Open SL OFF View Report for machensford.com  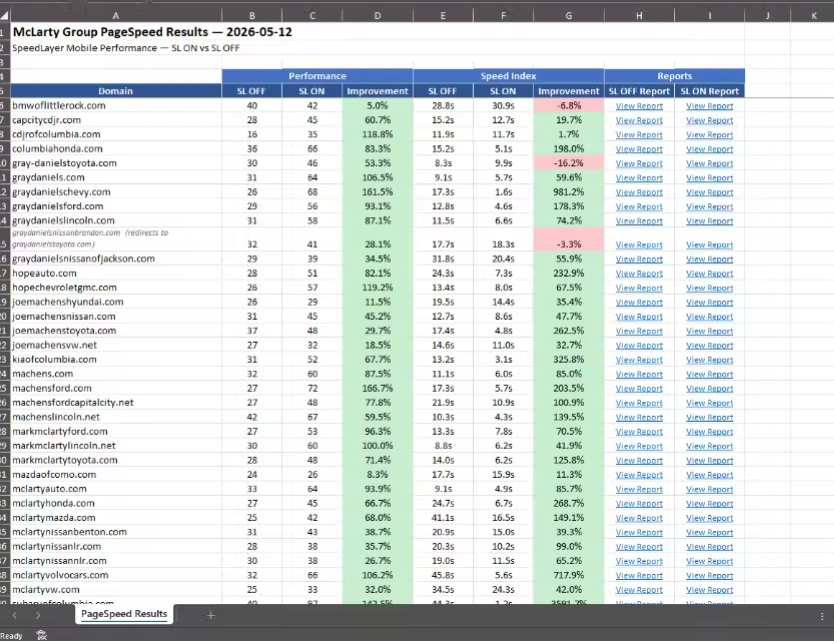639,388
